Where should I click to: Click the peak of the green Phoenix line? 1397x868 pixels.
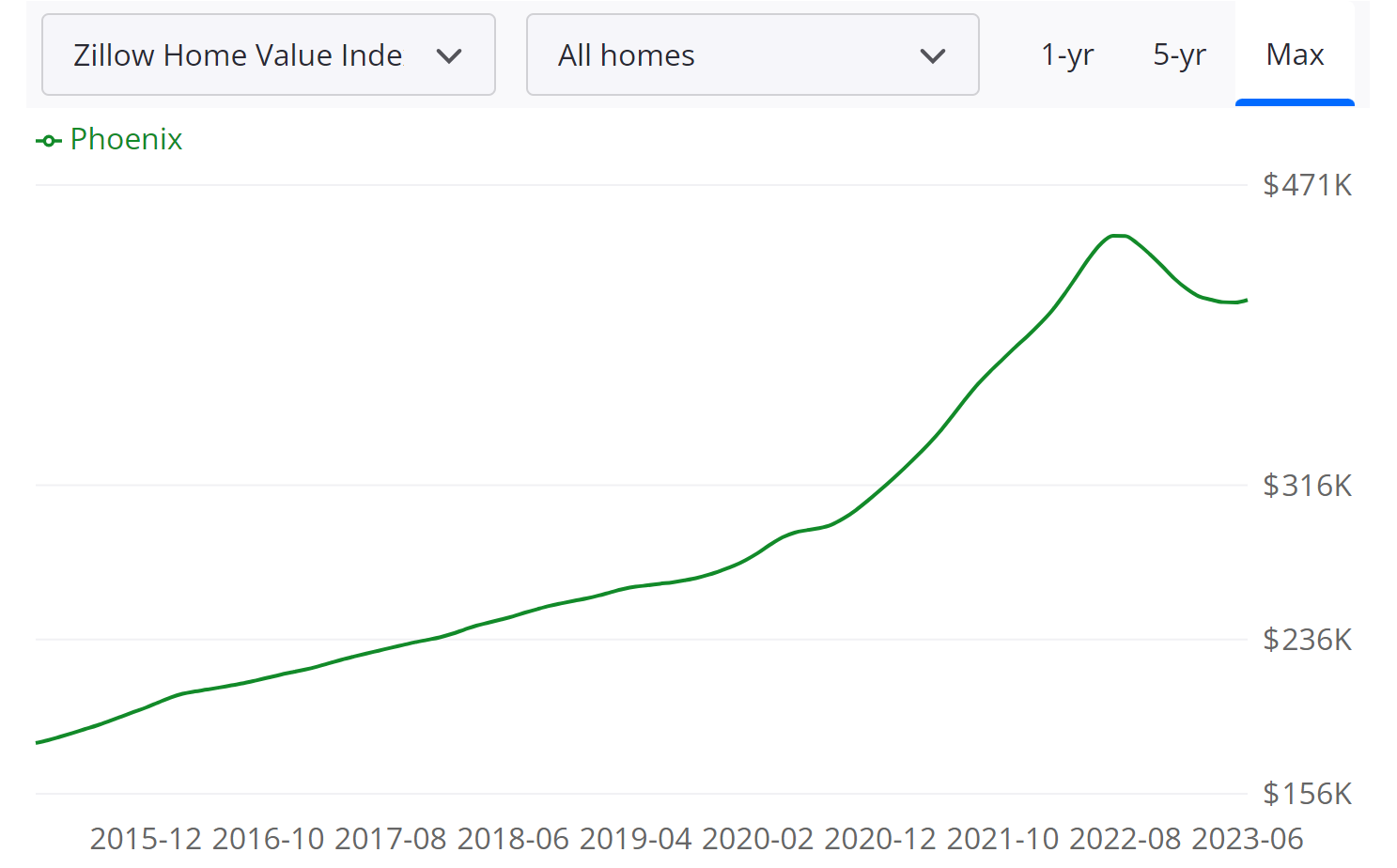tap(1116, 237)
